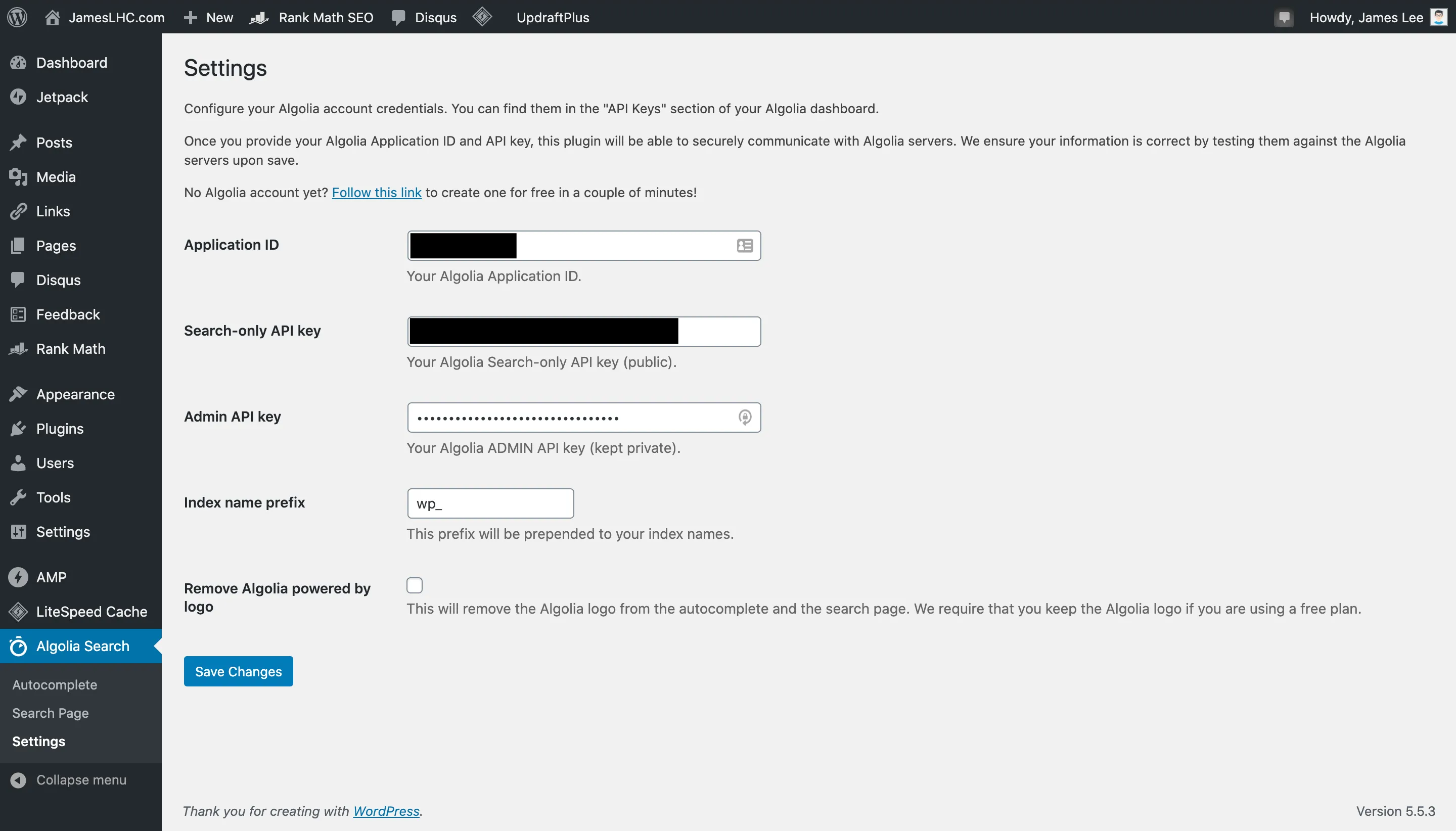
Task: Click the Jetpack lightning icon in sidebar
Action: coord(18,97)
